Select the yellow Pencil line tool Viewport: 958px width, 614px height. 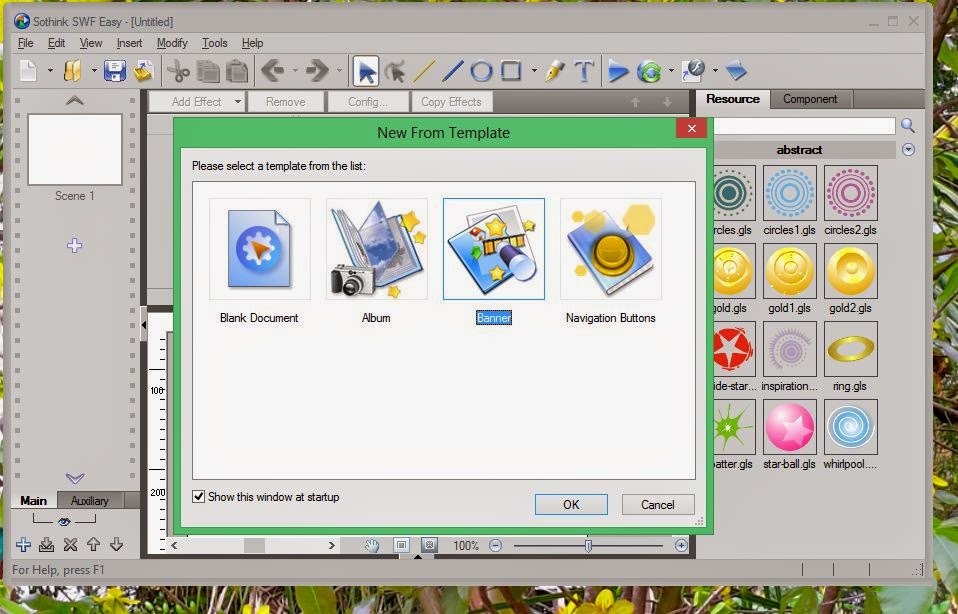pos(424,71)
